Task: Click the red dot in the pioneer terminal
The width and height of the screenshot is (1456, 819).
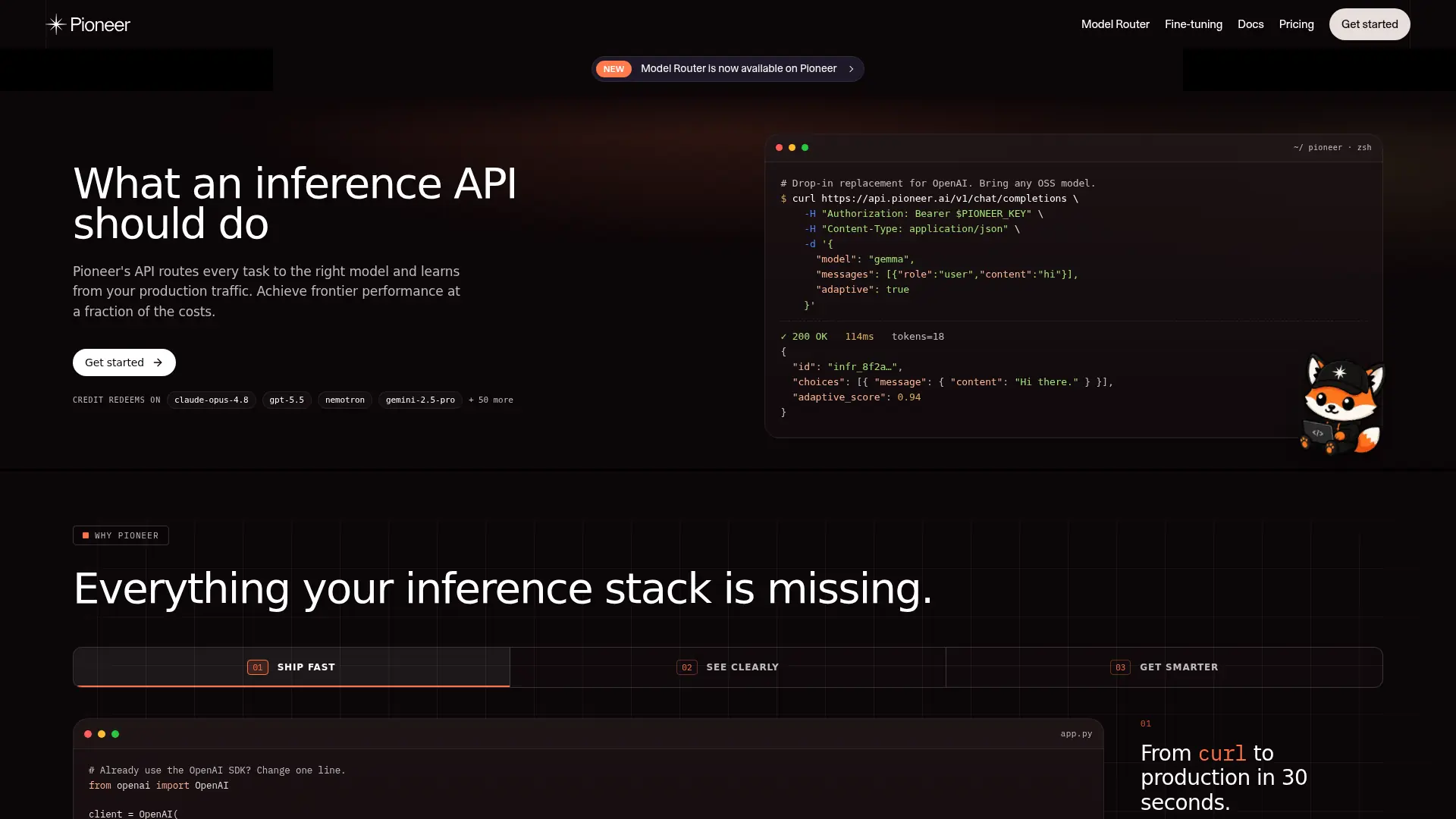Action: 779,148
